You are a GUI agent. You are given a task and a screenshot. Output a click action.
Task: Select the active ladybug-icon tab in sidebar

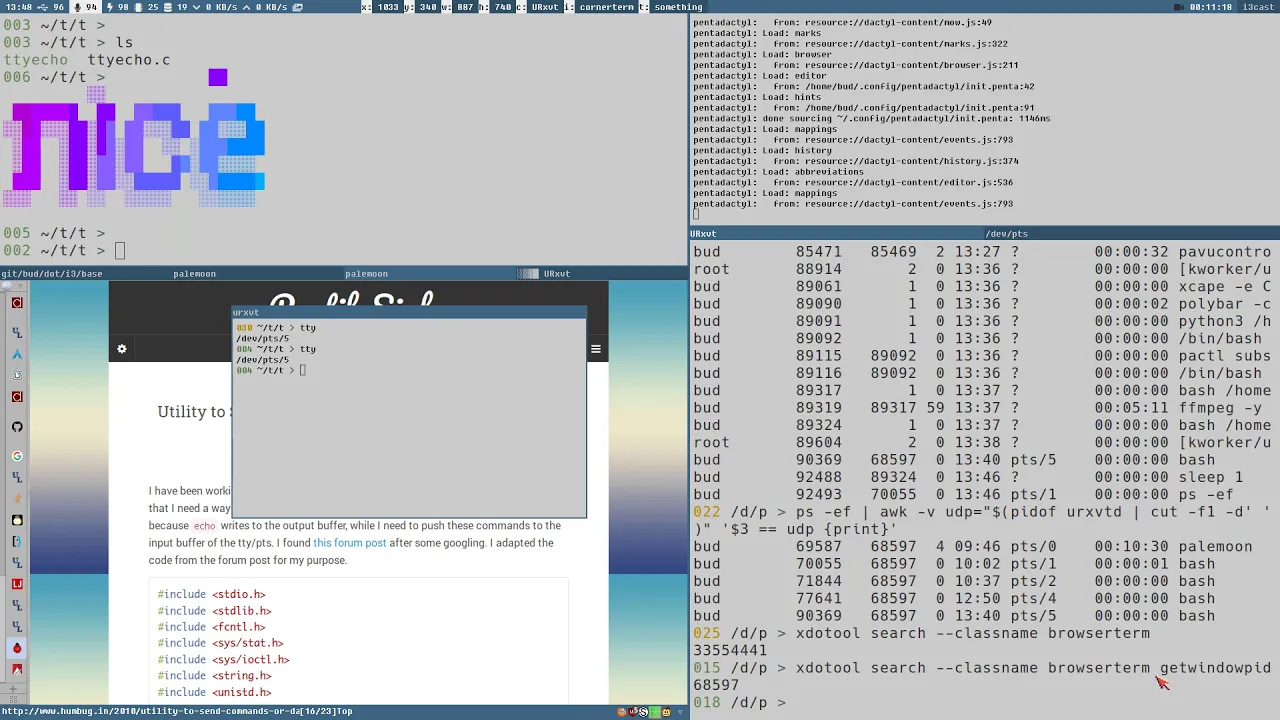(17, 648)
